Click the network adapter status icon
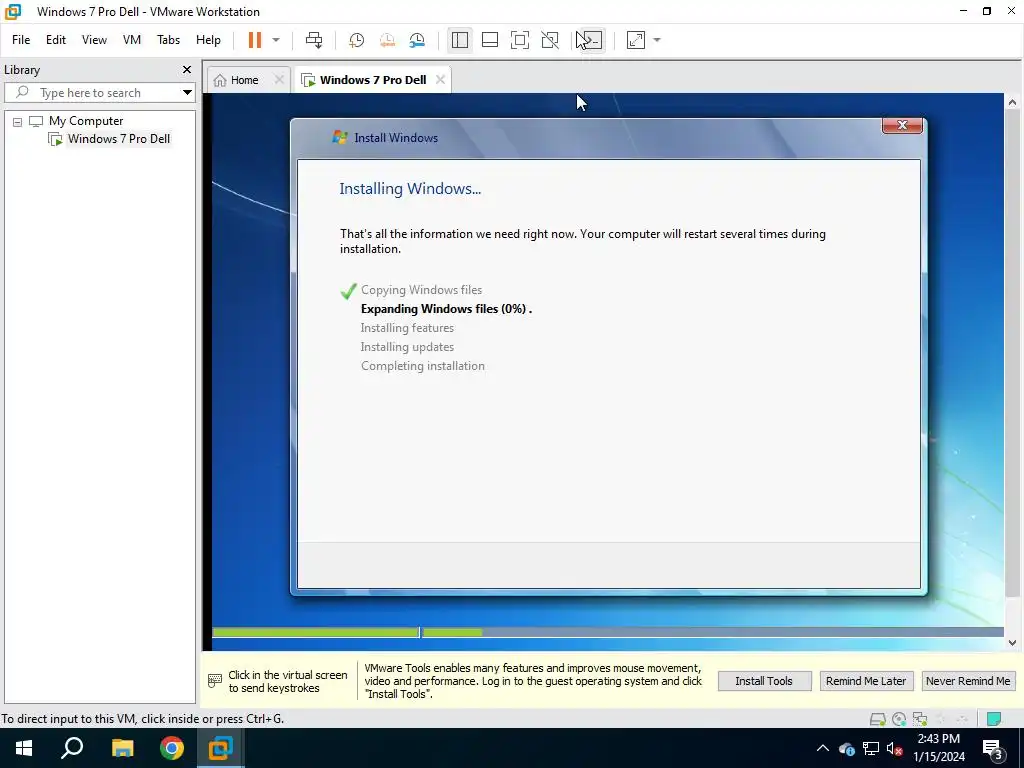Image resolution: width=1024 pixels, height=768 pixels. point(920,719)
